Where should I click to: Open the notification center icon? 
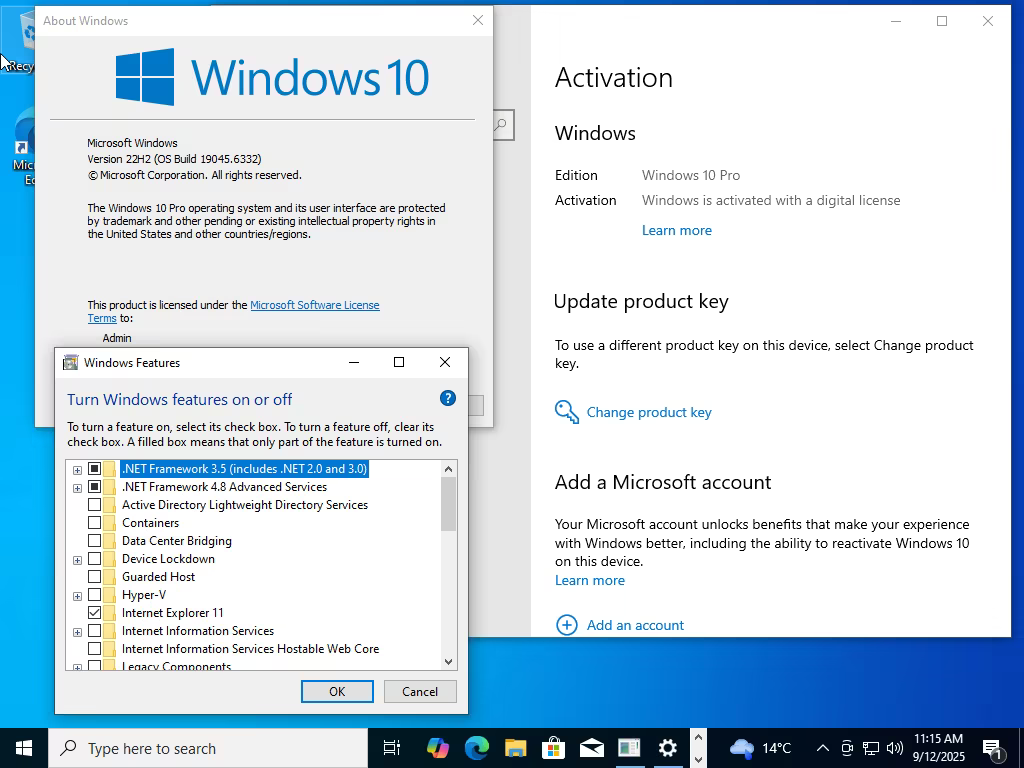point(993,748)
